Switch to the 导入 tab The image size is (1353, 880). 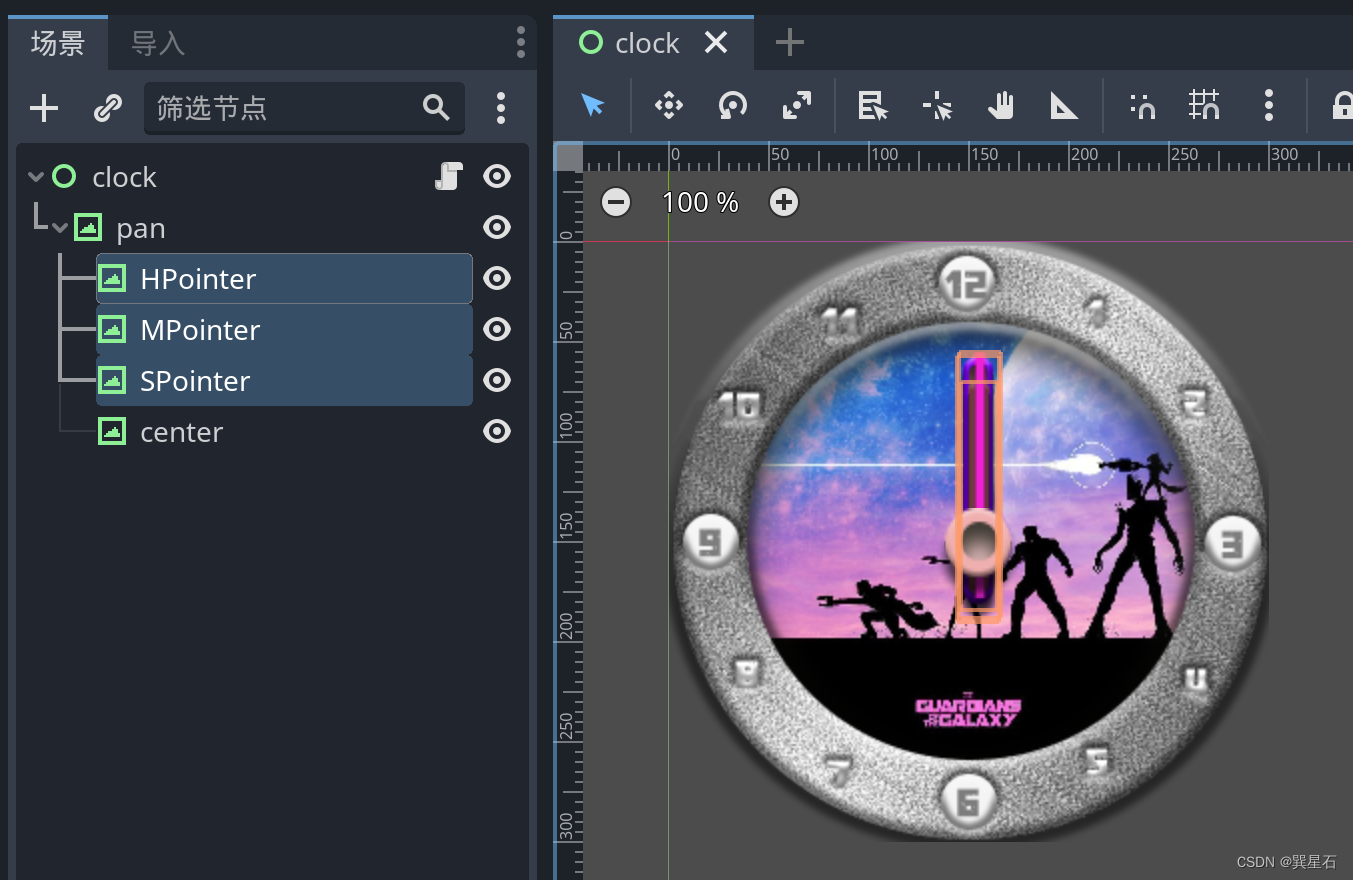[x=158, y=43]
